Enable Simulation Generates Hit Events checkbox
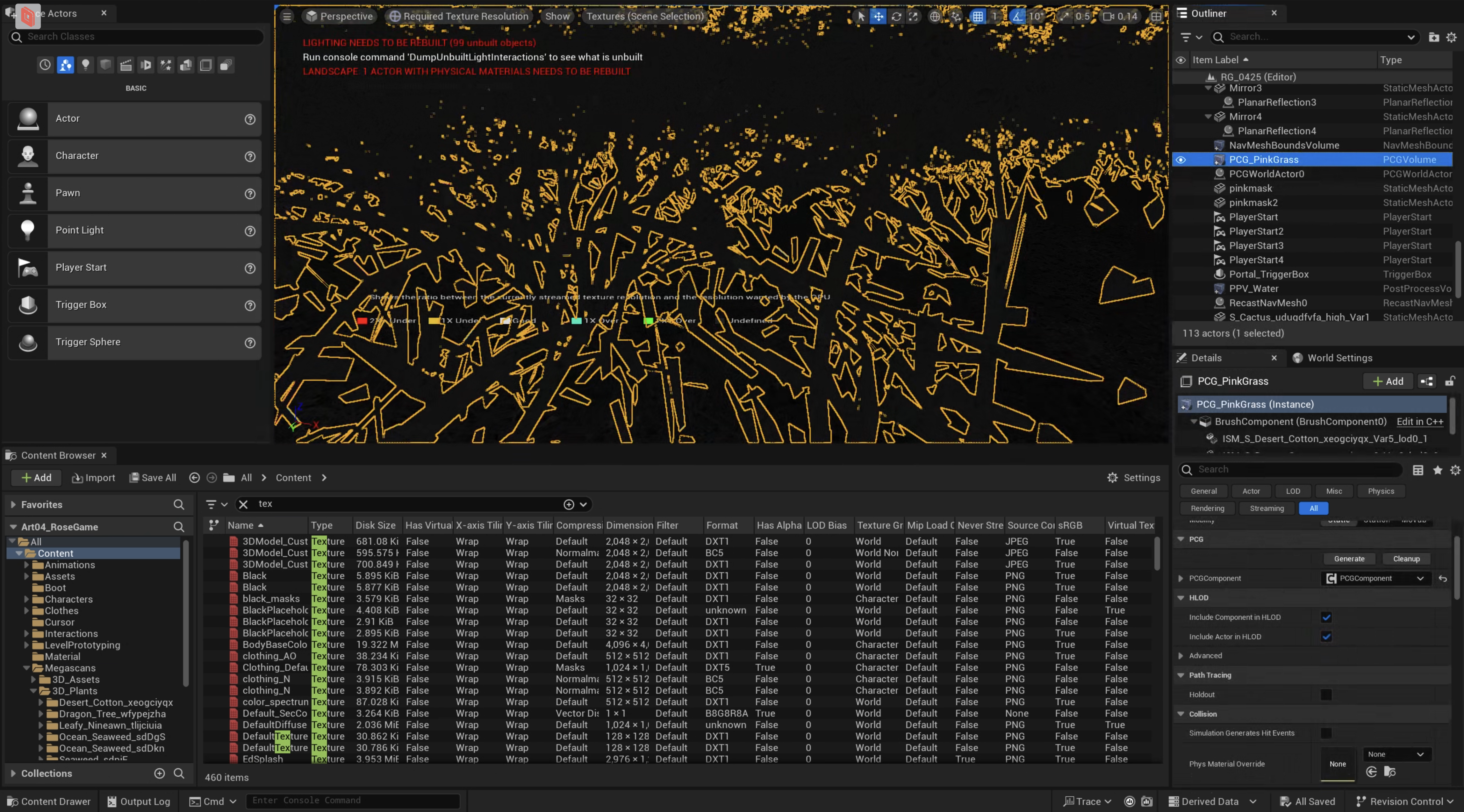Viewport: 1464px width, 812px height. [x=1326, y=733]
